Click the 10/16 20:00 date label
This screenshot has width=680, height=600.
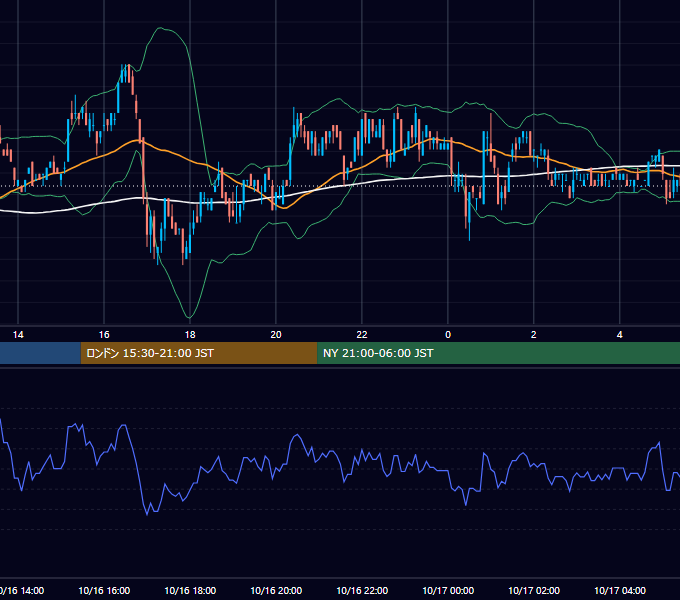pyautogui.click(x=276, y=590)
